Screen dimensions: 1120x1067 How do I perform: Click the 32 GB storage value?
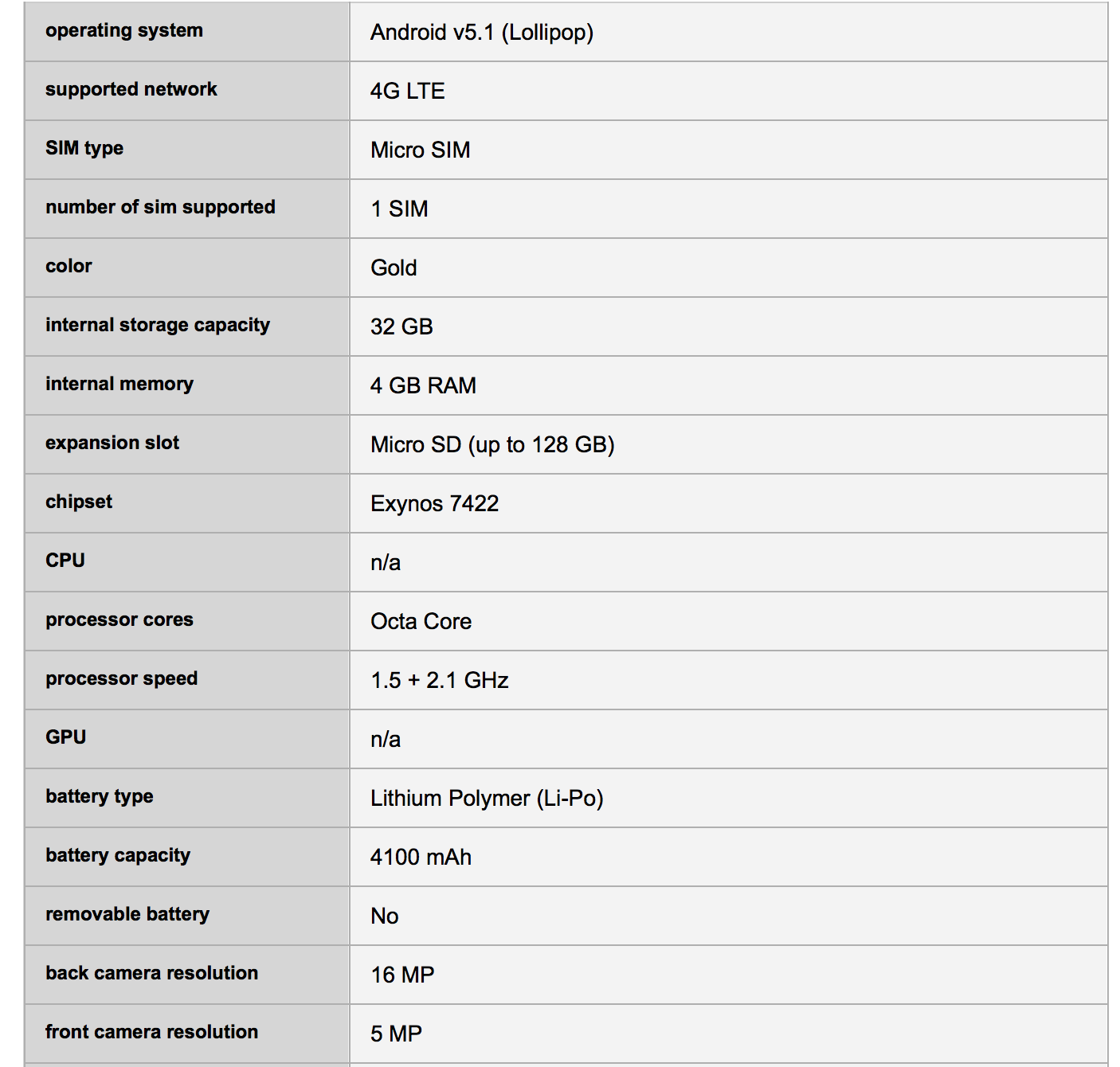[401, 327]
